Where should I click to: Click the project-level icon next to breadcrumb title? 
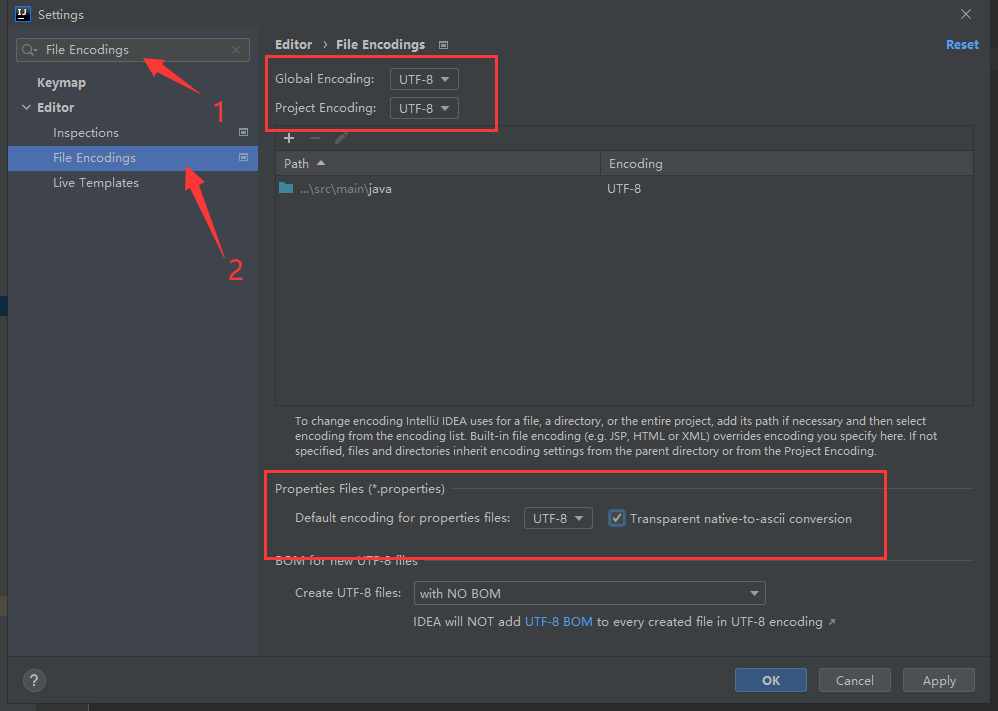(x=444, y=45)
